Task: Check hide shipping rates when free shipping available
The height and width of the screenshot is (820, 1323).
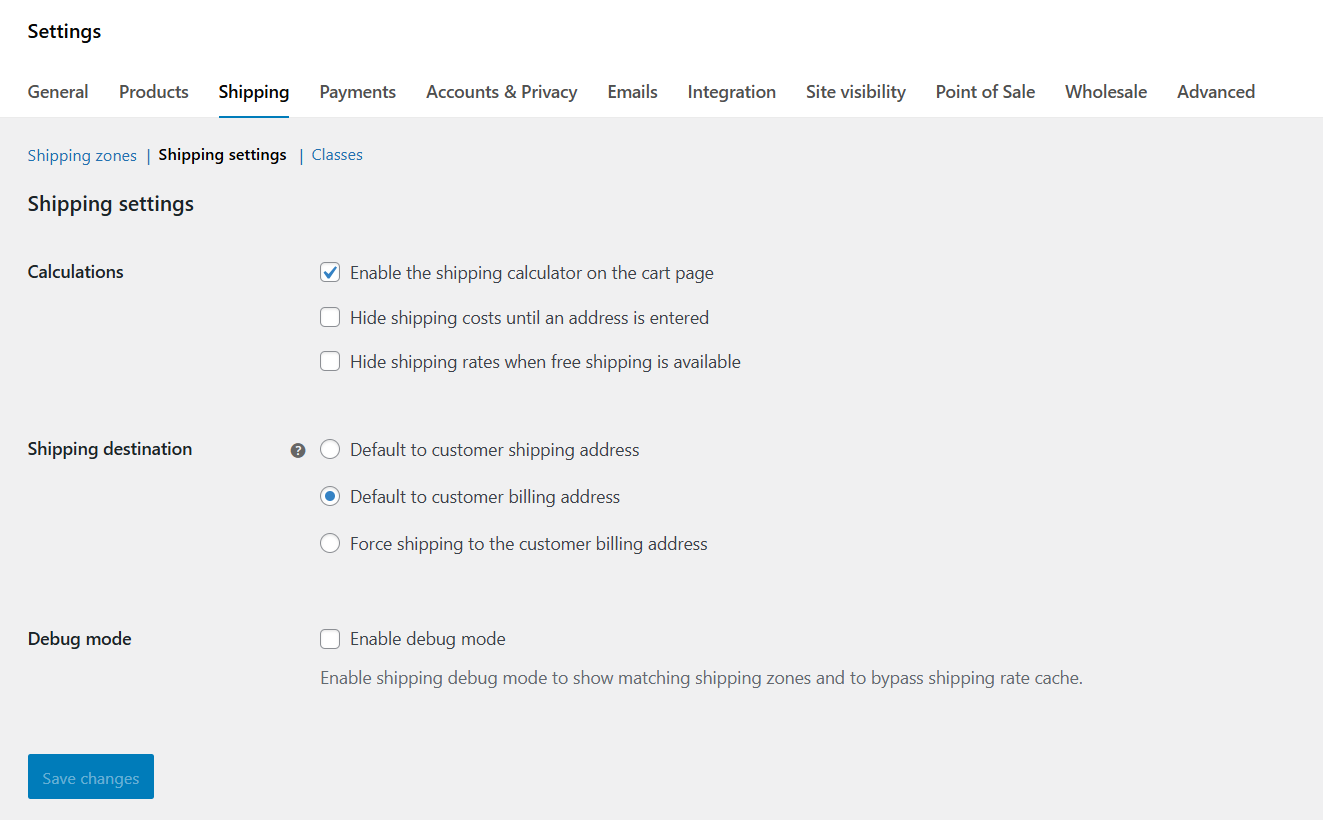Action: 330,361
